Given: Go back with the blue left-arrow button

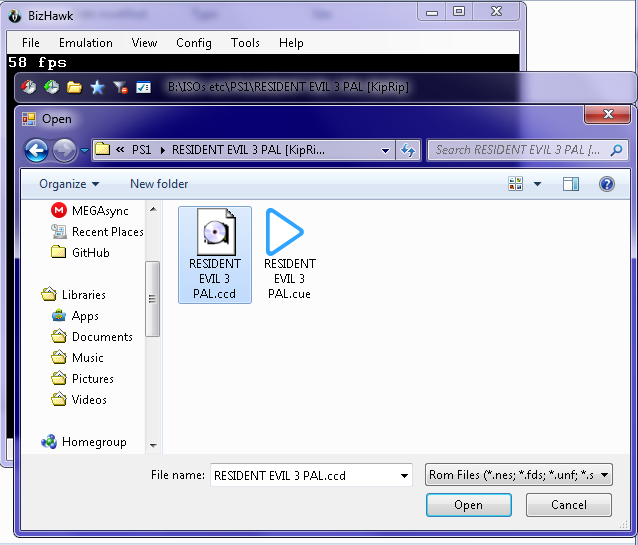Looking at the screenshot, I should pos(37,151).
